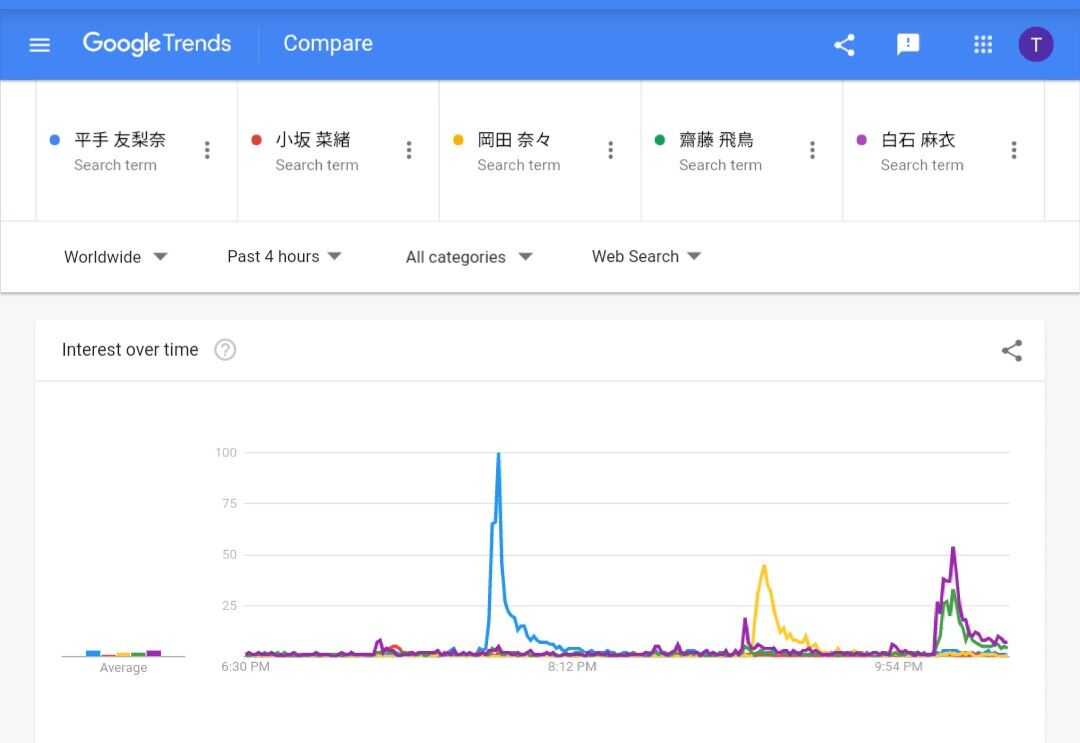Open more options for 平手 友梨奈
1080x743 pixels.
tap(207, 150)
